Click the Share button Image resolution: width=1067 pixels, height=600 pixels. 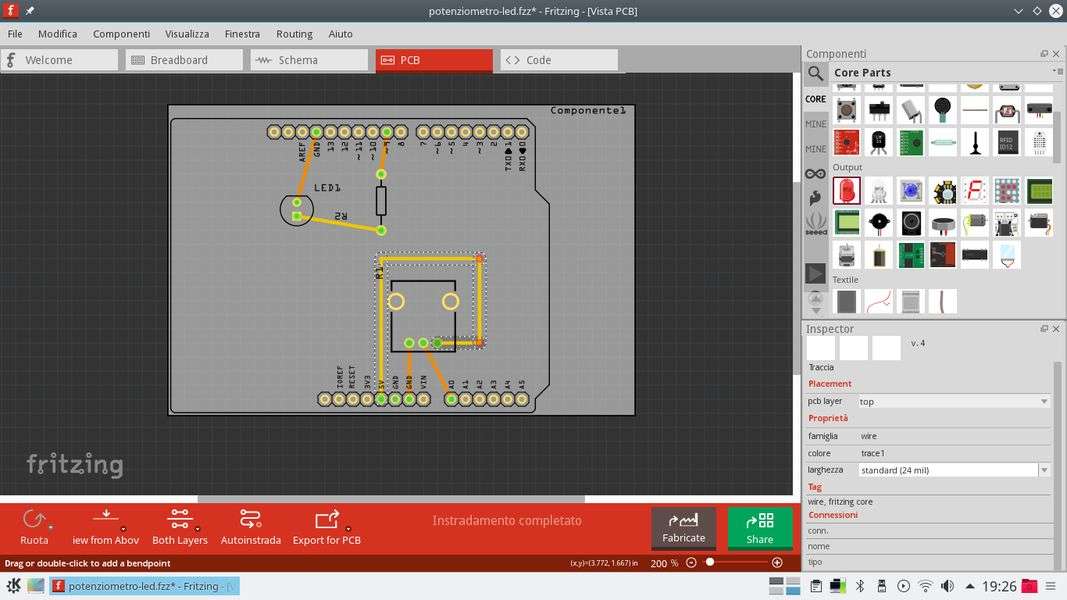pos(759,528)
